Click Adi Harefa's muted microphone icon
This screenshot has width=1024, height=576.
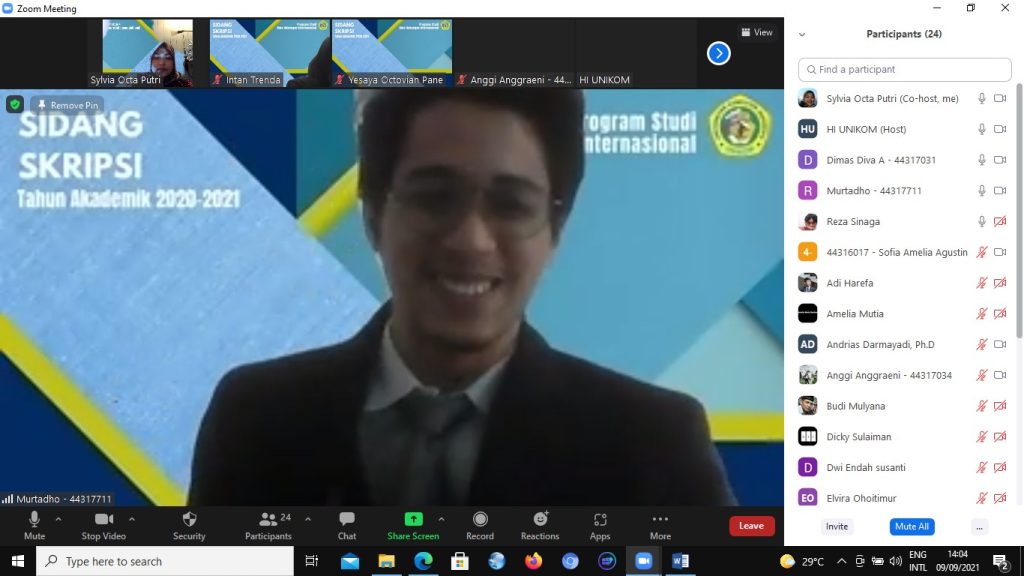tap(982, 283)
